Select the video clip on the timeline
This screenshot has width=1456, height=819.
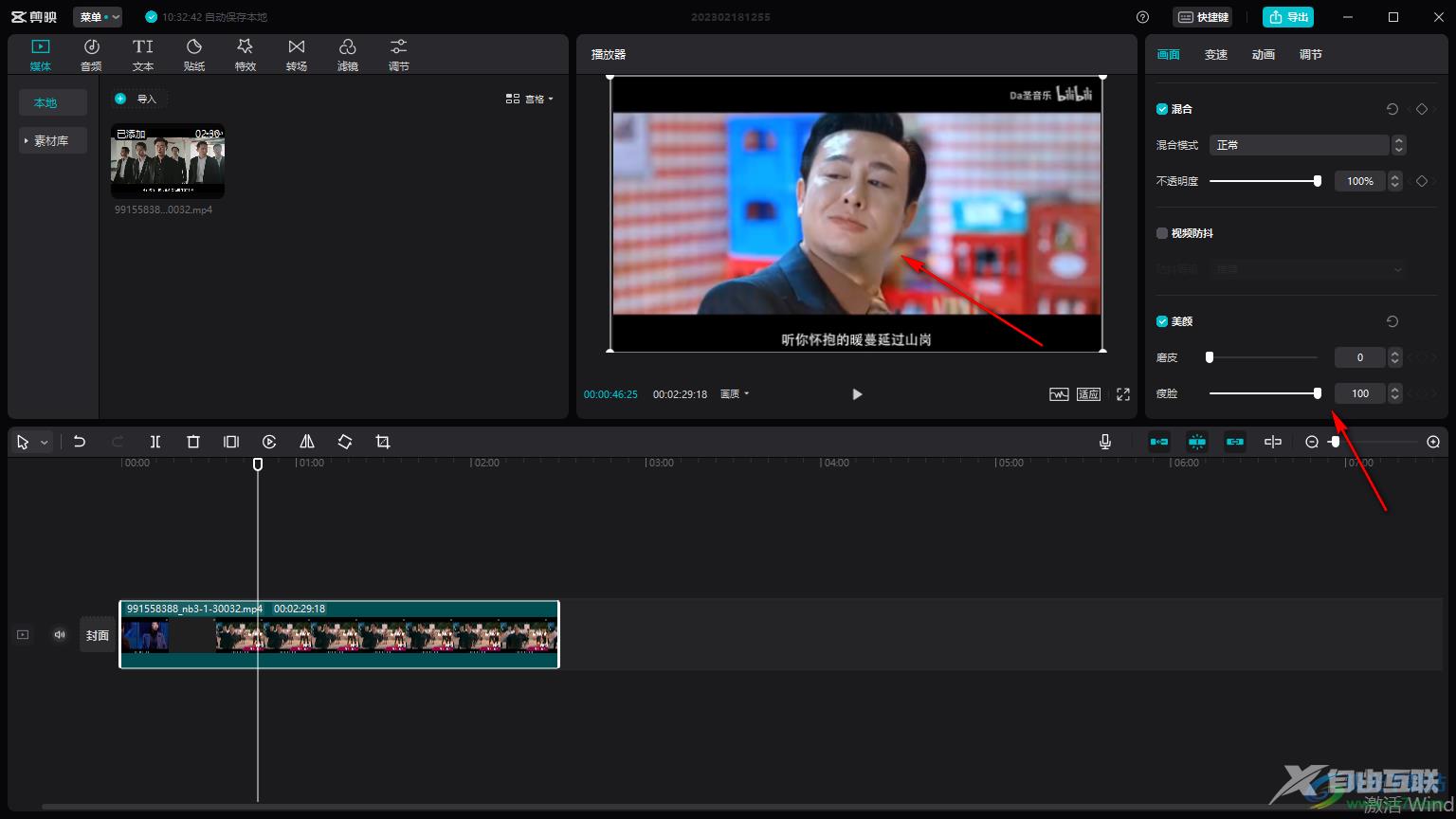(x=339, y=634)
